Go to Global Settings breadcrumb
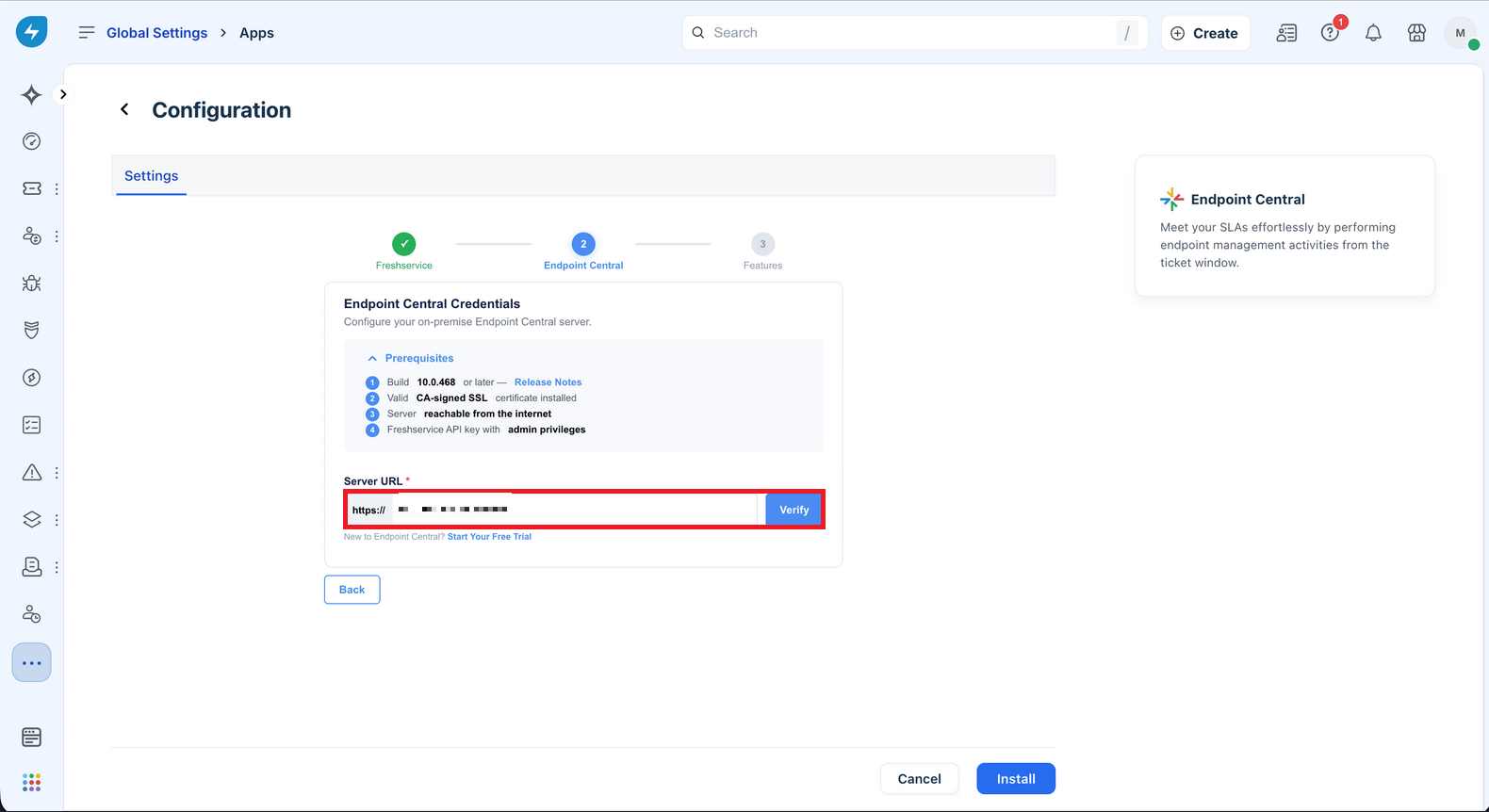 [156, 32]
